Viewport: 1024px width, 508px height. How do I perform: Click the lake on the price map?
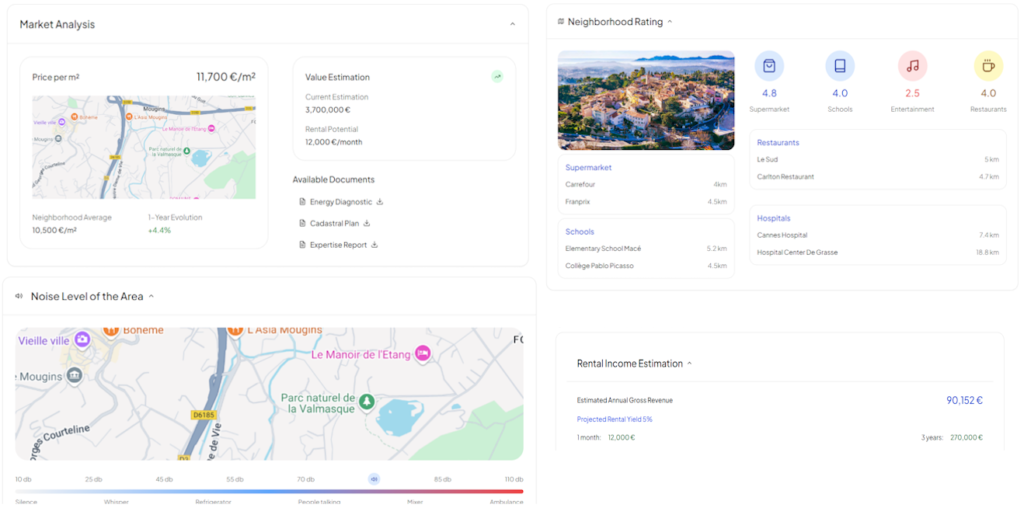coord(200,157)
